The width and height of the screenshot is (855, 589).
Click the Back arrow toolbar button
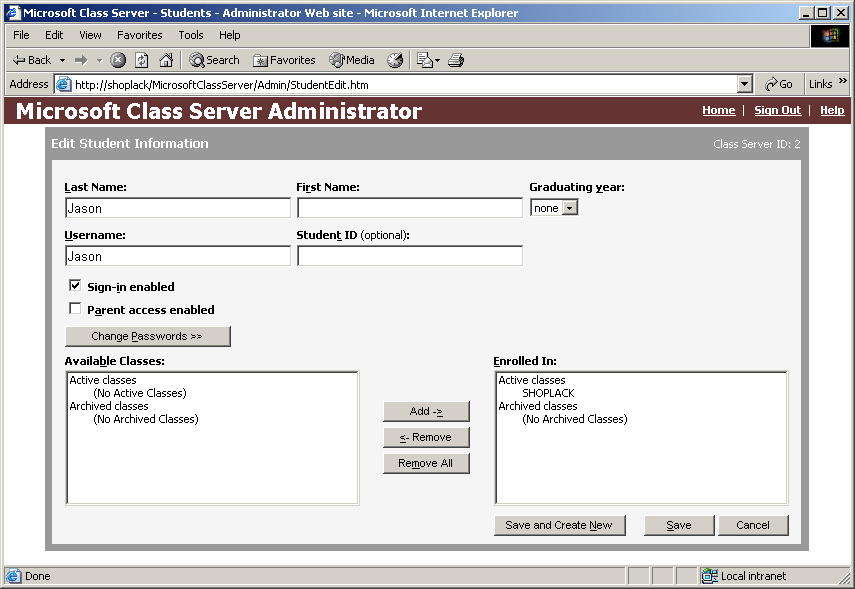click(x=32, y=60)
